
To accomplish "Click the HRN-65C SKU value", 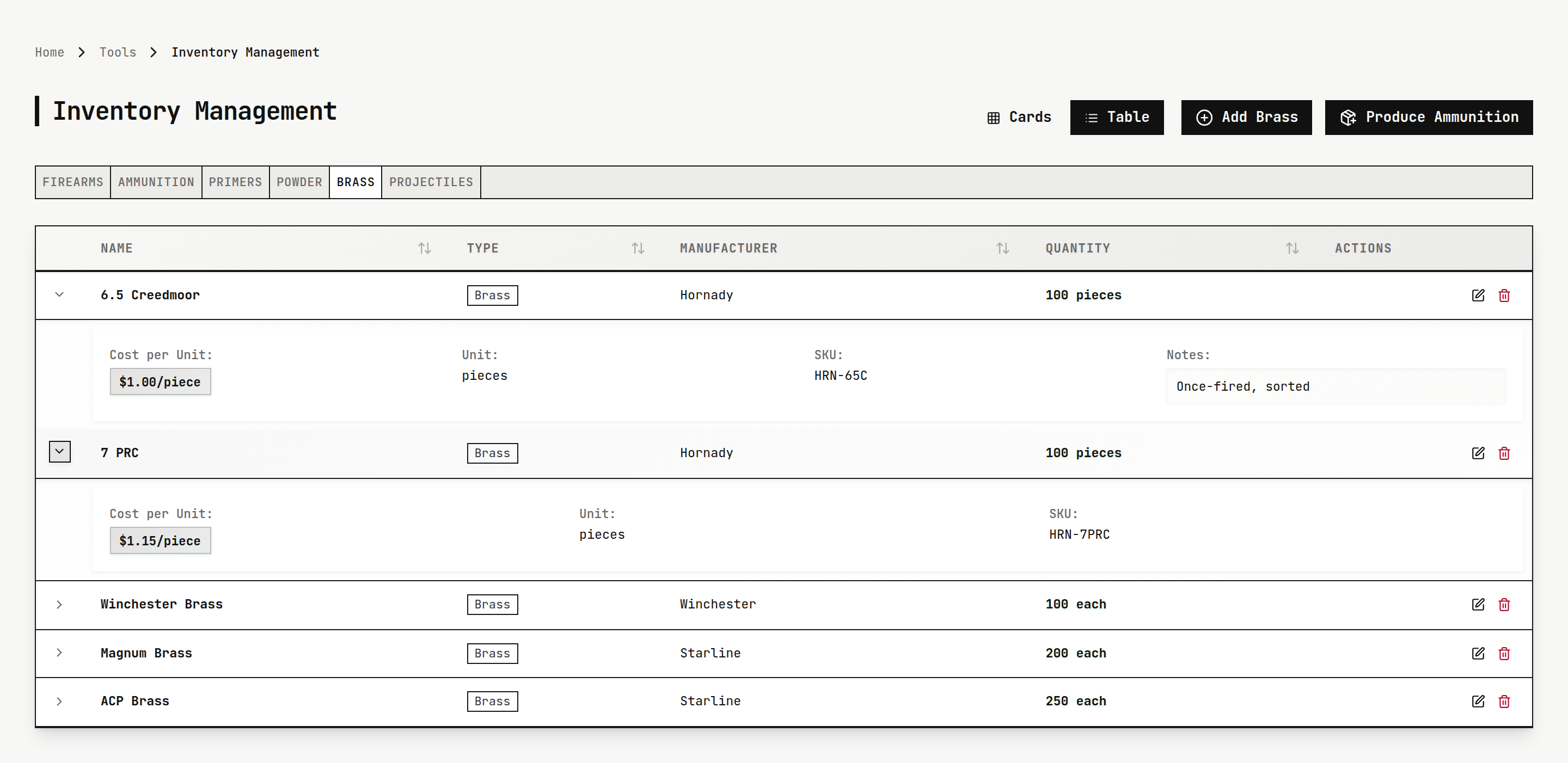I will tap(841, 376).
